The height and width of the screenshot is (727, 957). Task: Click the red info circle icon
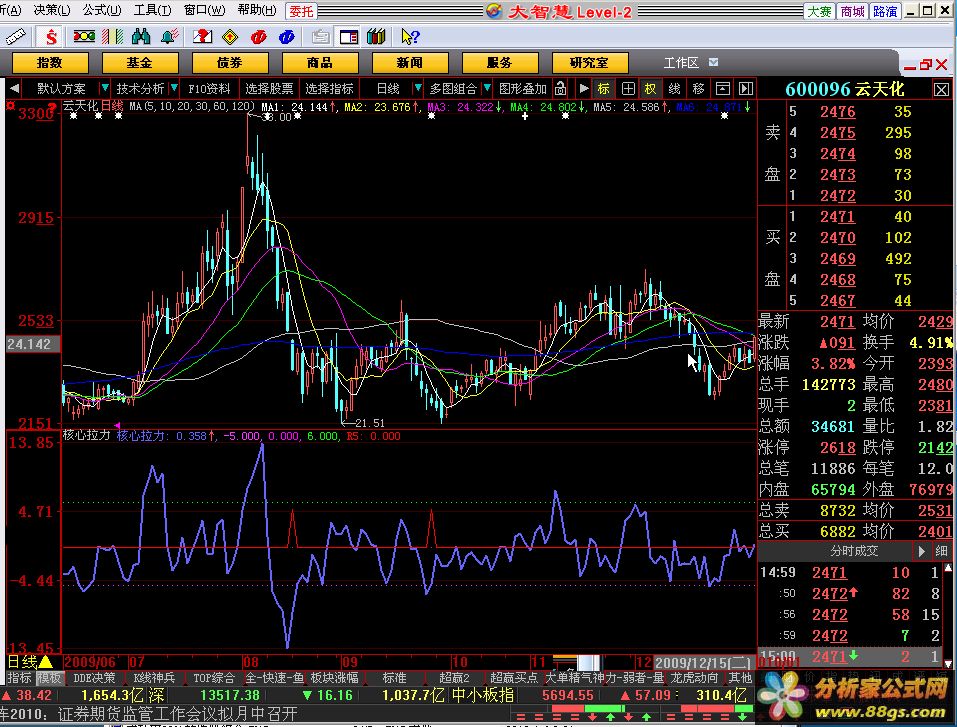pos(258,37)
